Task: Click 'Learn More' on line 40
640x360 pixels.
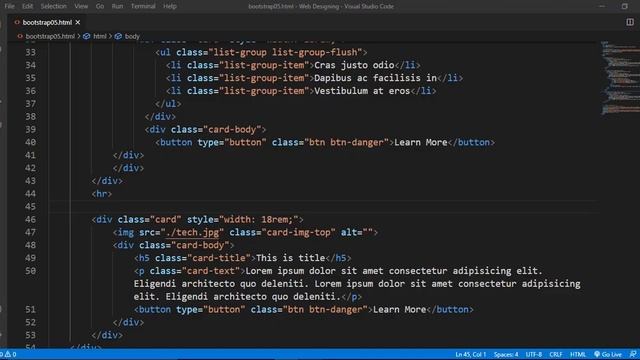Action: [421, 142]
